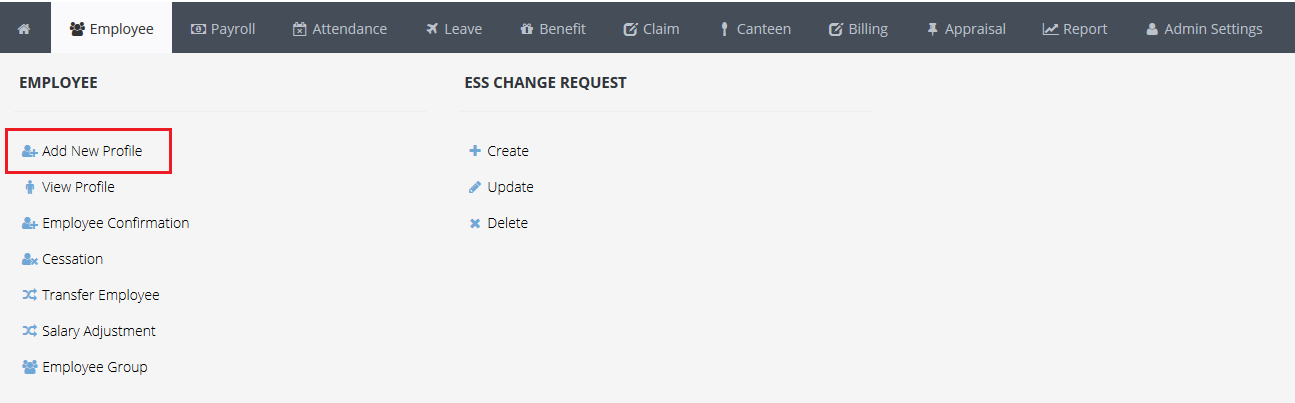Click the home icon in the navigation bar
The image size is (1295, 403).
[24, 29]
